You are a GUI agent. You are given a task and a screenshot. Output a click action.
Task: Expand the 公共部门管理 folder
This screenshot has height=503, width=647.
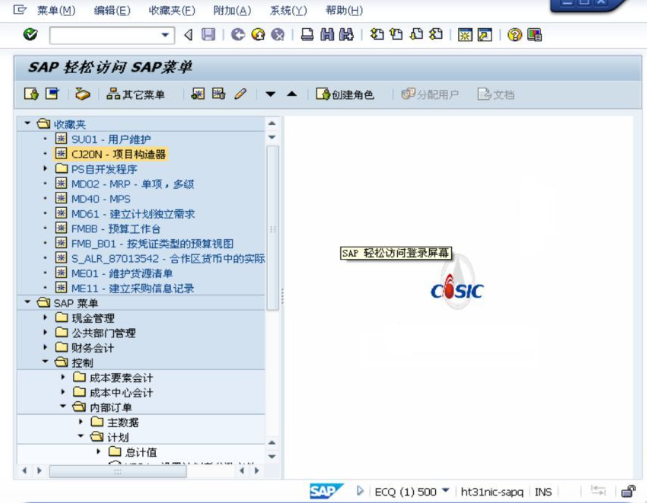pos(45,332)
